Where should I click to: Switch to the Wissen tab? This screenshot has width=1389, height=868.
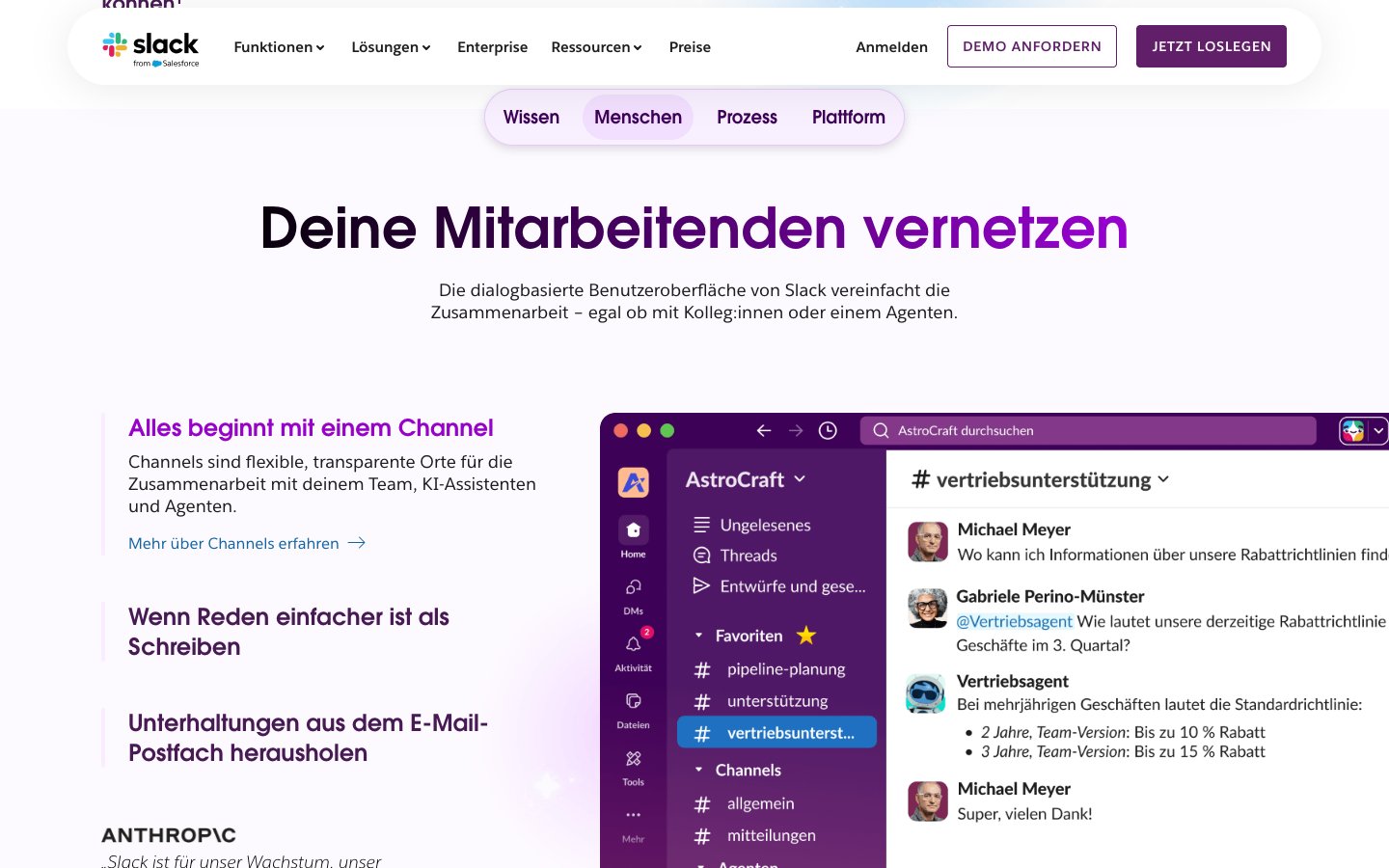(531, 118)
